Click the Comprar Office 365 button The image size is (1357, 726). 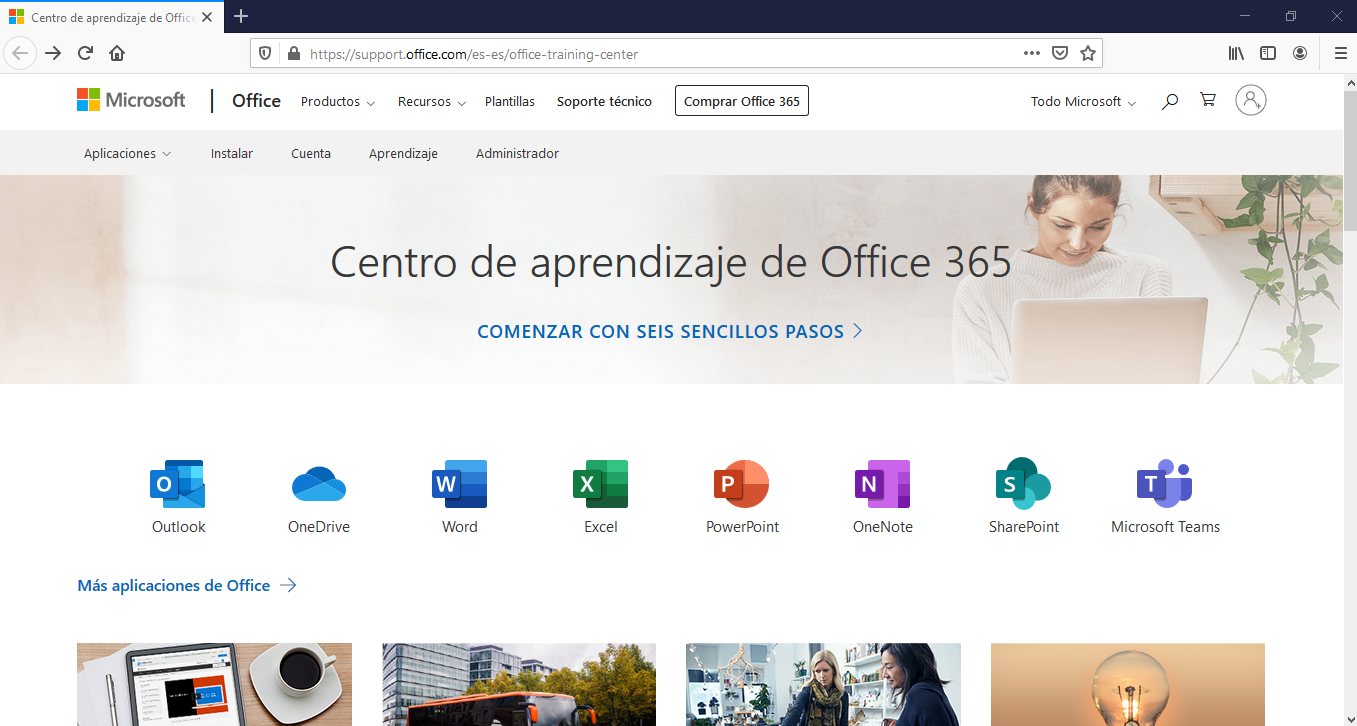point(741,100)
